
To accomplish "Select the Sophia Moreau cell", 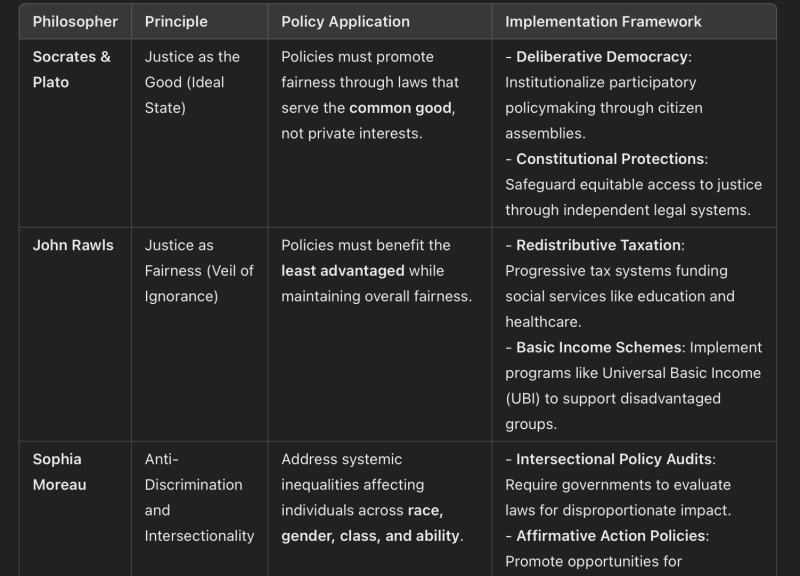I will tap(59, 472).
